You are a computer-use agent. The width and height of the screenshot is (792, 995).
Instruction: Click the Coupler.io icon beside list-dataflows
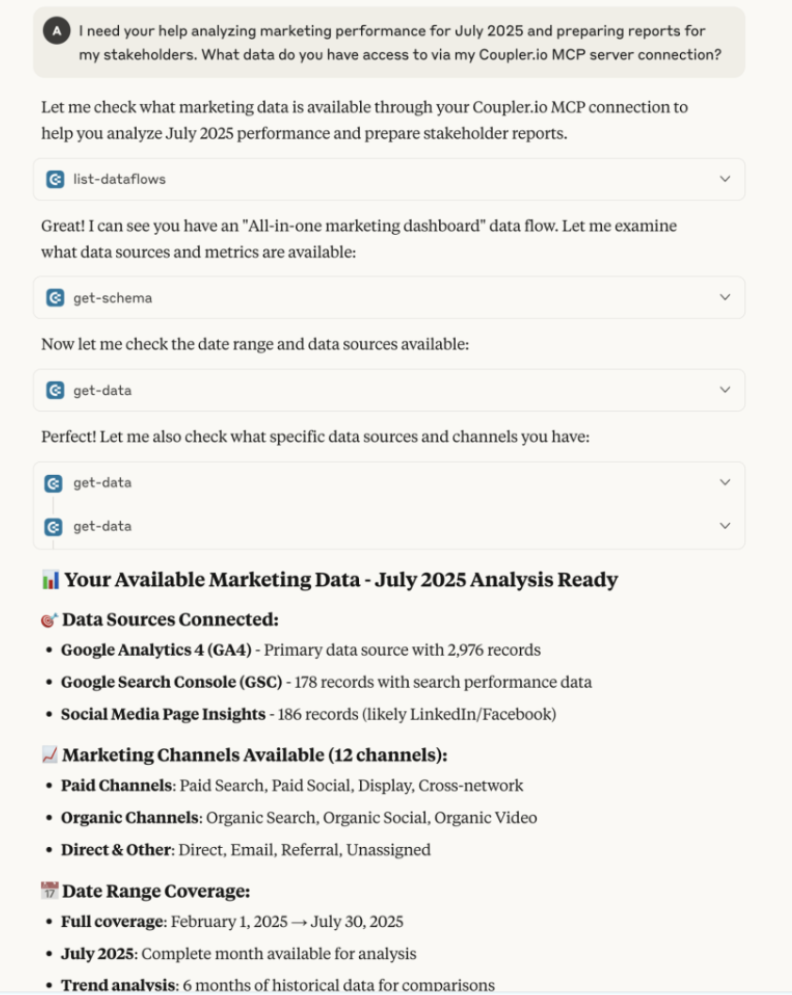[x=55, y=180]
